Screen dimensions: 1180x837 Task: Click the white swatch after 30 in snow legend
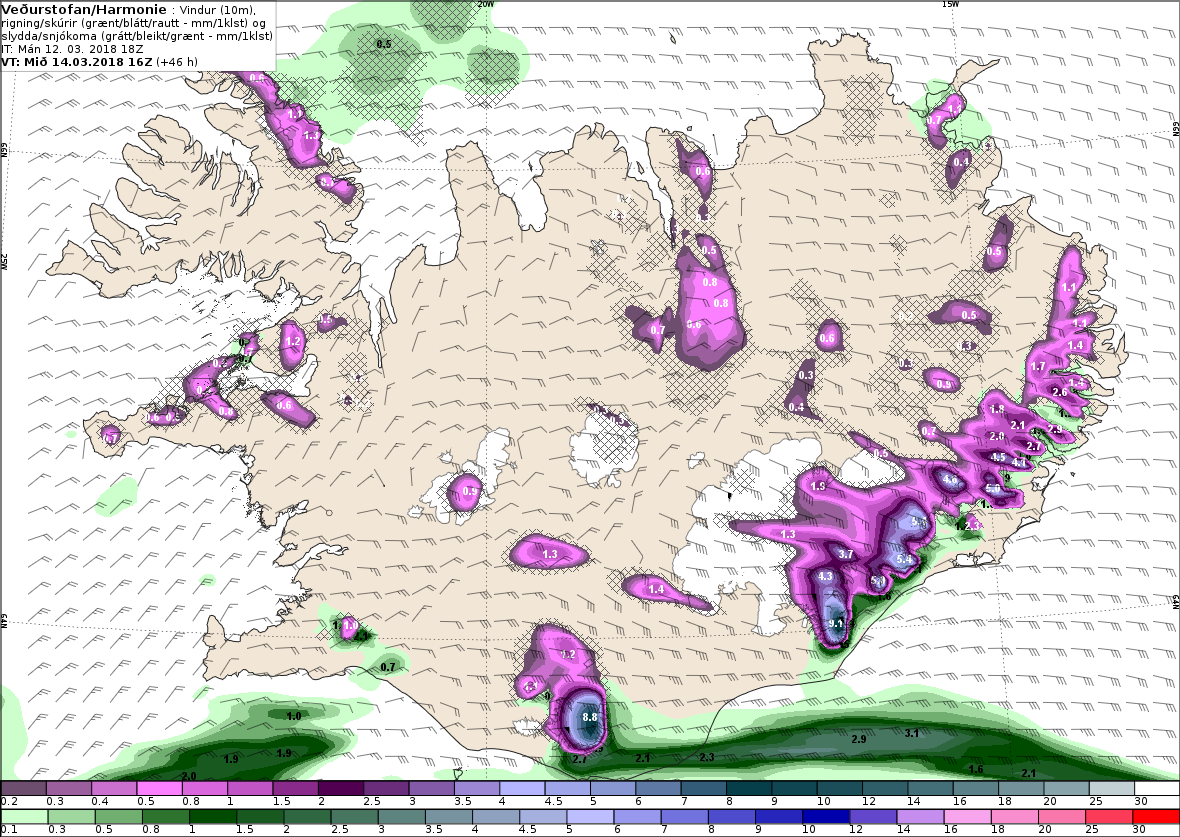[x=1157, y=788]
